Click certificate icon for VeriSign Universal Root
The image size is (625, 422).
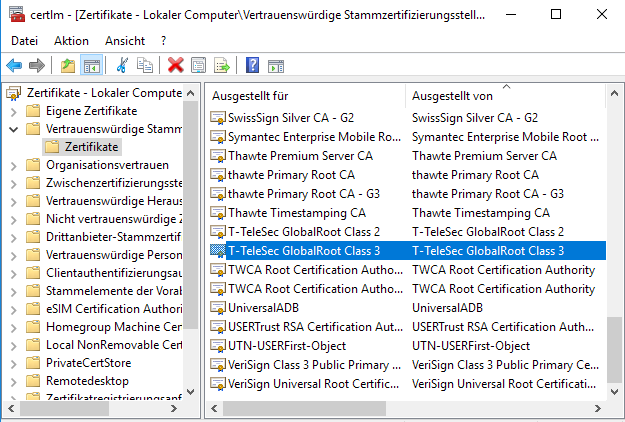tap(218, 384)
